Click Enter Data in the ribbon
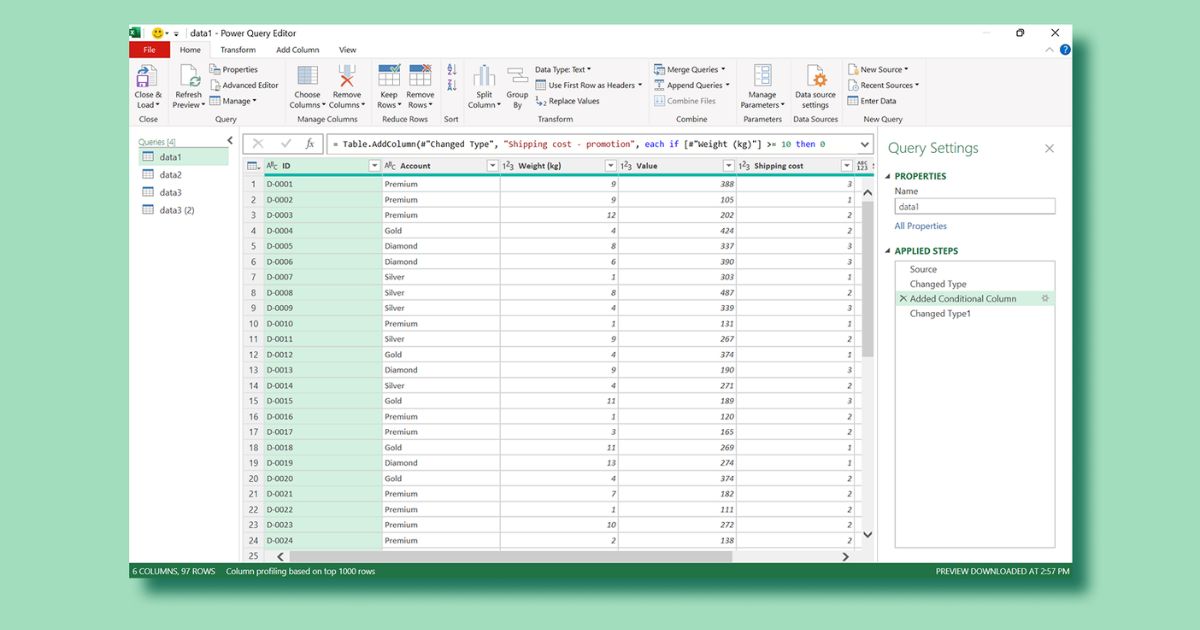Image resolution: width=1200 pixels, height=630 pixels. (x=872, y=101)
